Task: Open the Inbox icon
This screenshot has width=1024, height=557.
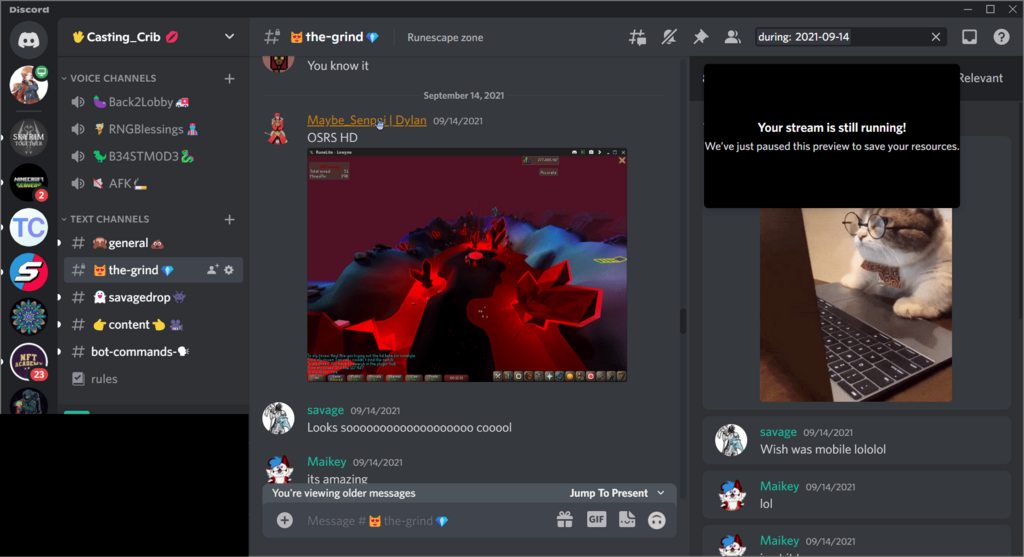Action: pyautogui.click(x=969, y=37)
